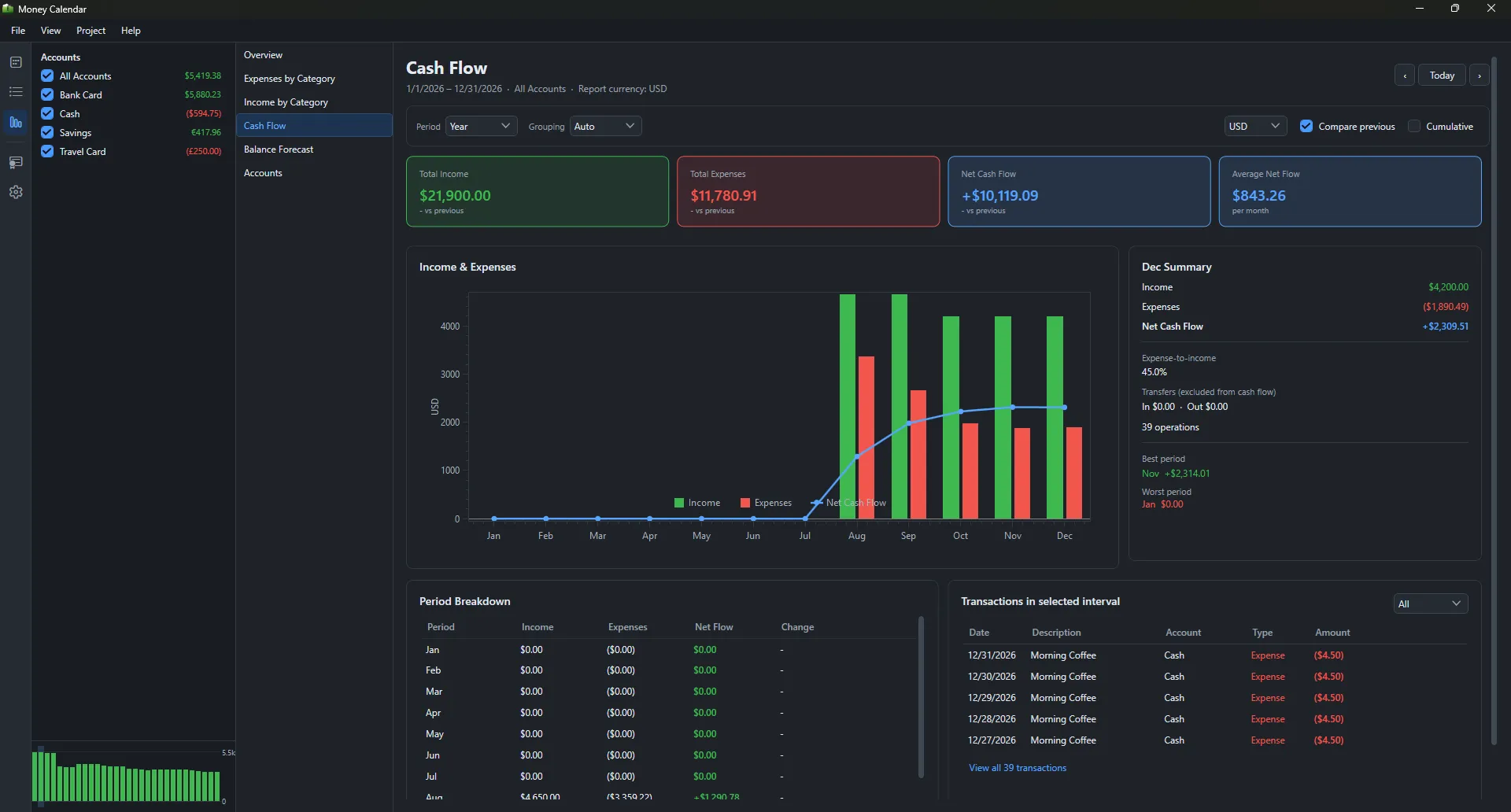Select the 12/29/2026 Morning Coffee transaction

coord(1214,698)
